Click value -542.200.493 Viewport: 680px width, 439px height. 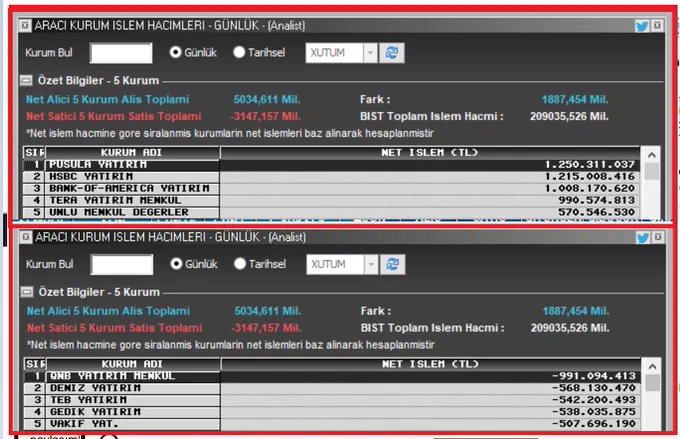click(594, 400)
